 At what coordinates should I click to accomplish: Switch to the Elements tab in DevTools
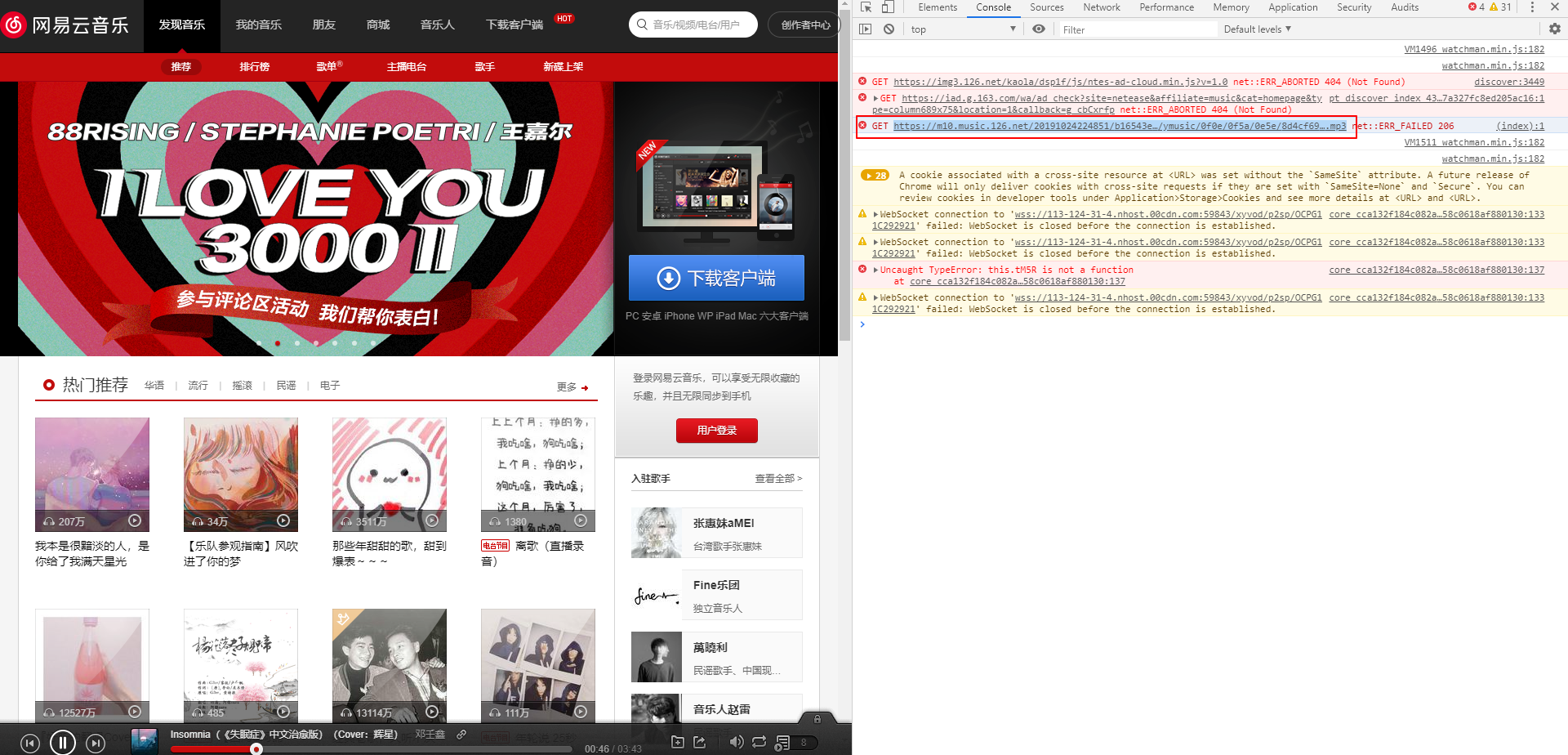938,7
